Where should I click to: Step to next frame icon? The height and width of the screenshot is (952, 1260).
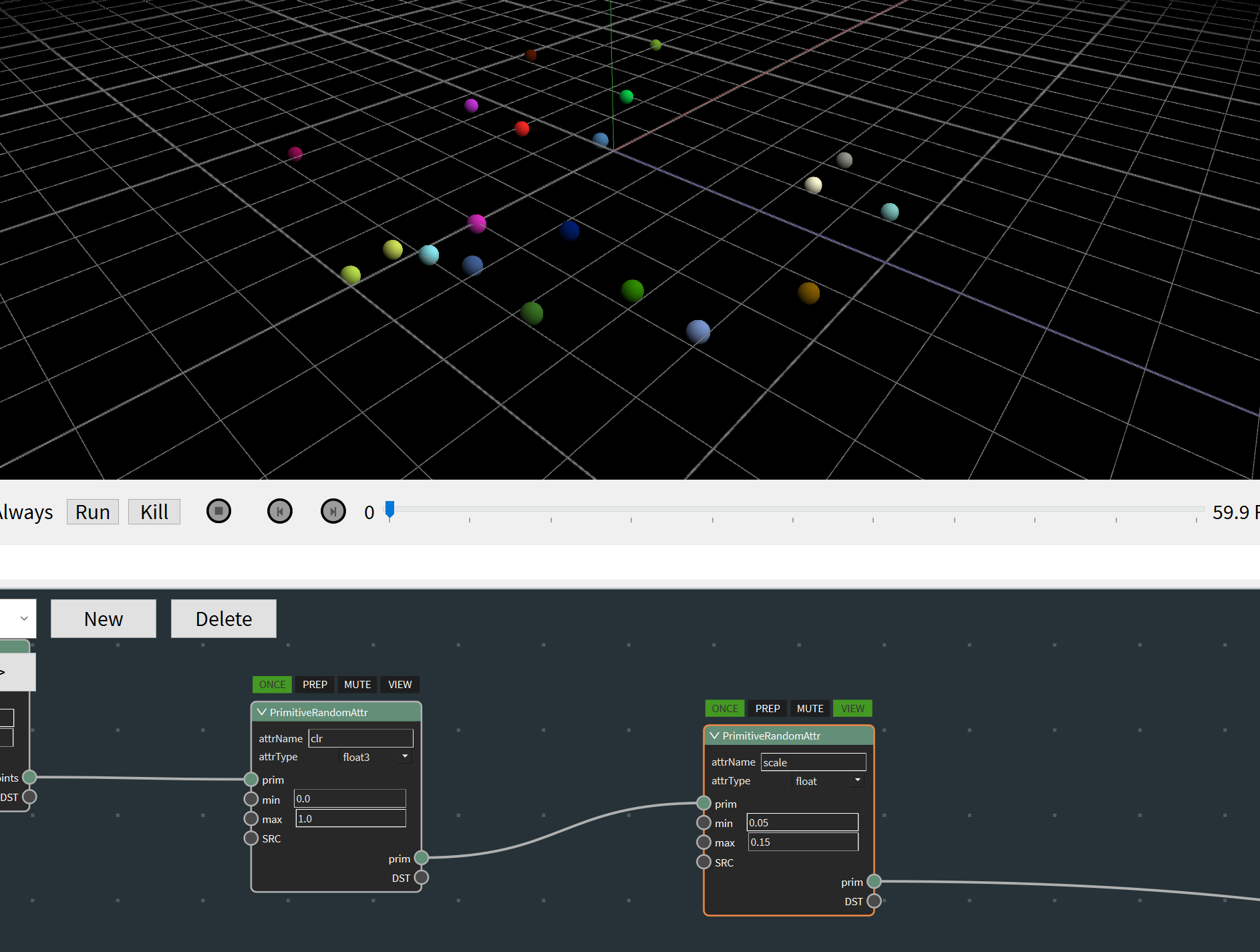pos(333,511)
